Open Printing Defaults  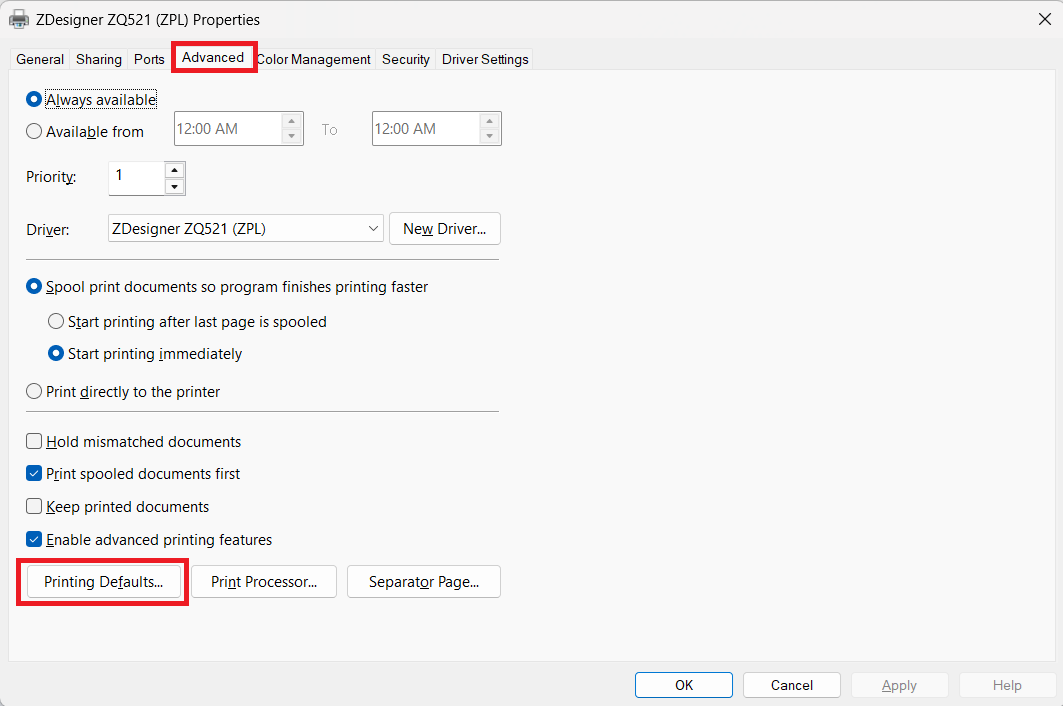click(101, 581)
